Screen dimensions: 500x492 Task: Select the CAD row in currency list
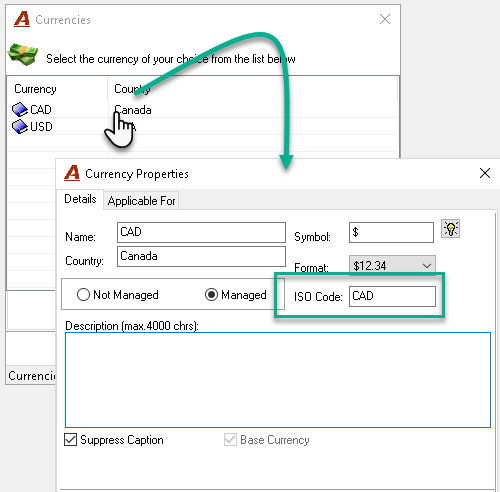(203, 110)
